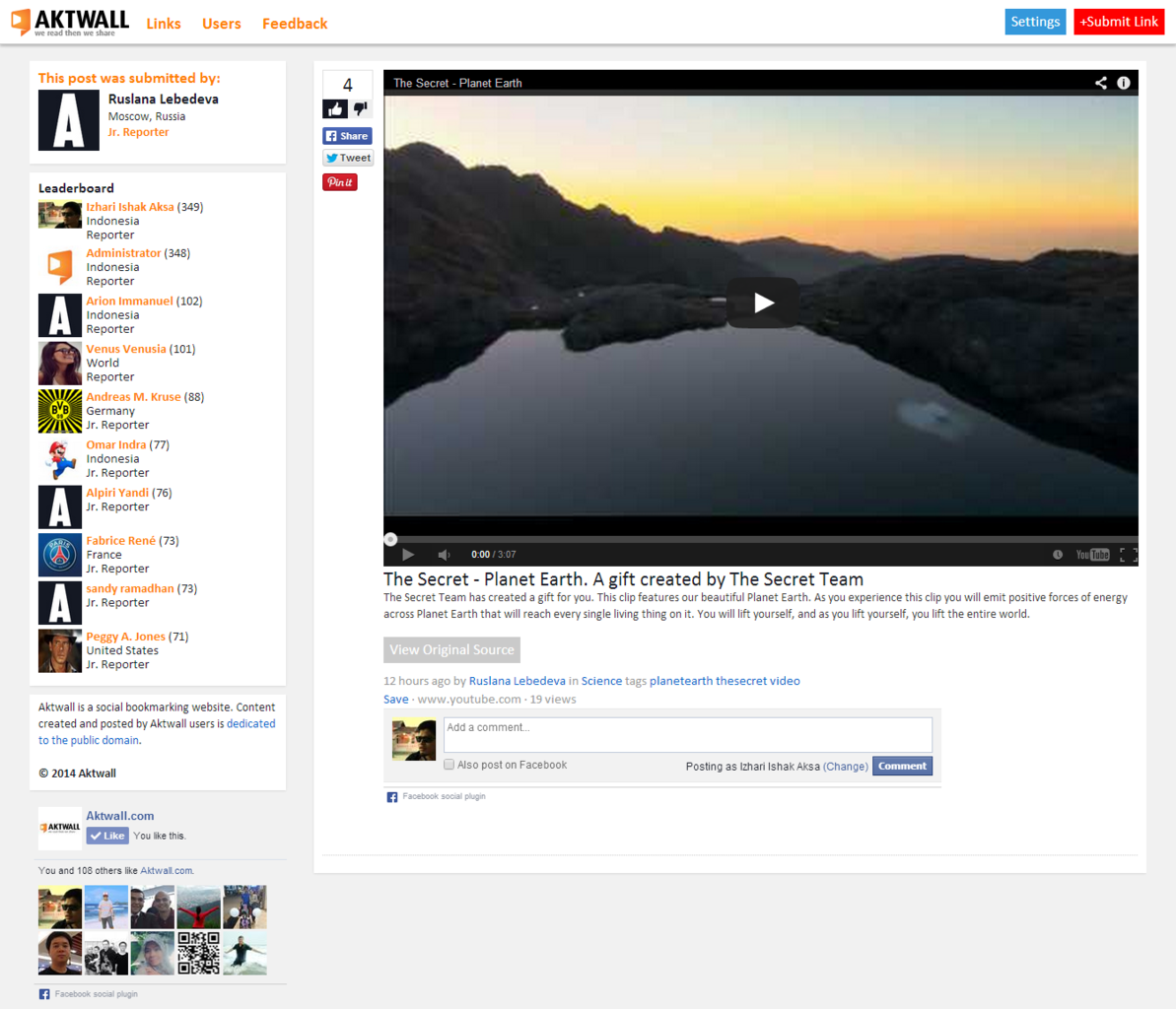Image resolution: width=1176 pixels, height=1009 pixels.
Task: Click the submitter's Jr. Reporter rank link
Action: coord(138,133)
